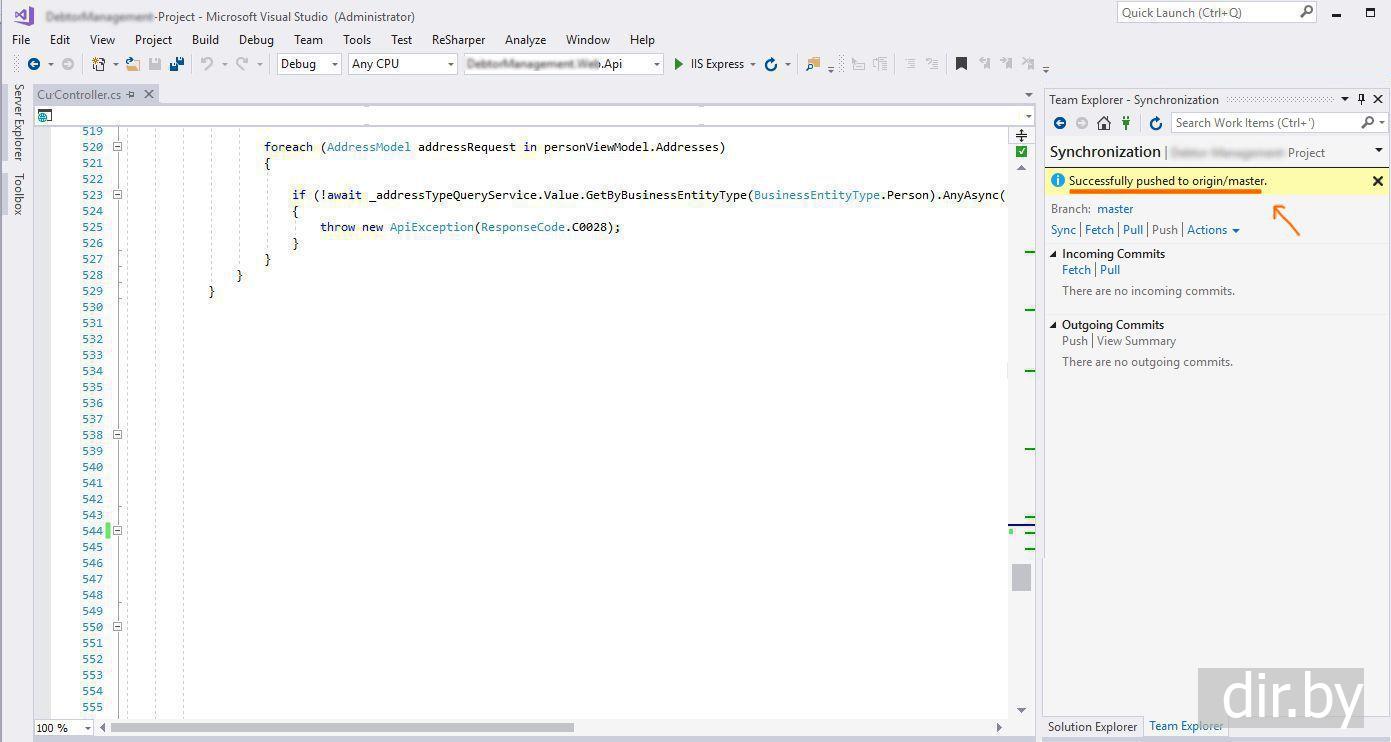The height and width of the screenshot is (742, 1391).
Task: Refresh the Team Explorer panel
Action: click(1156, 123)
